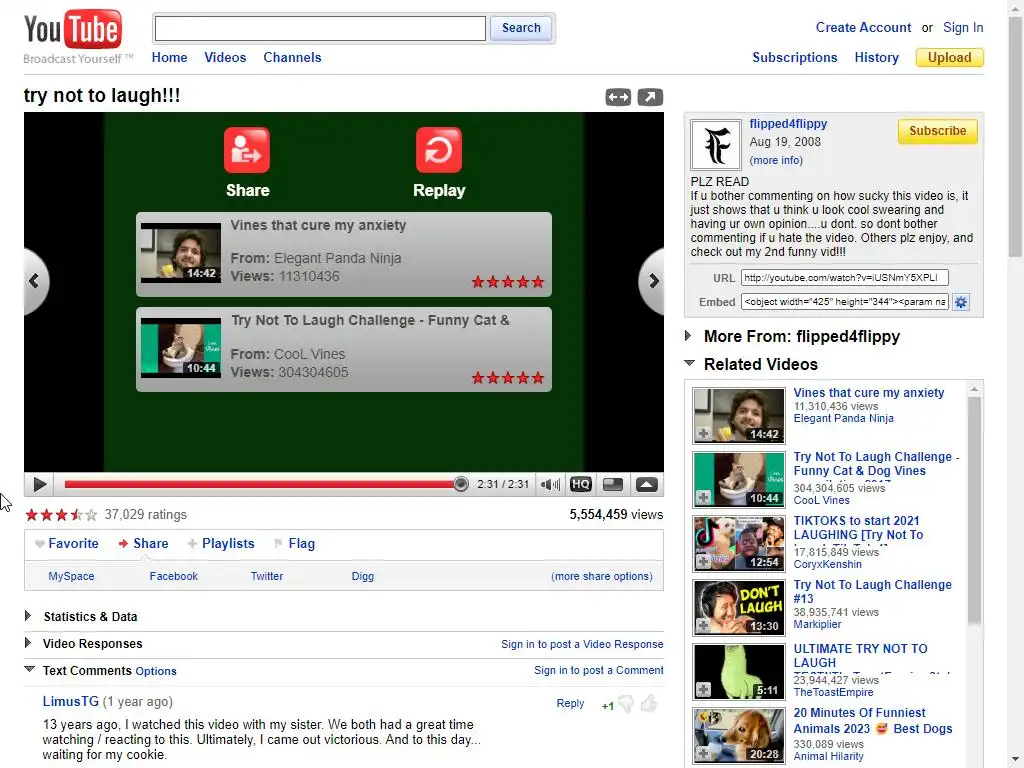Focus the YouTube search input field
Viewport: 1024px width, 768px height.
tap(320, 28)
